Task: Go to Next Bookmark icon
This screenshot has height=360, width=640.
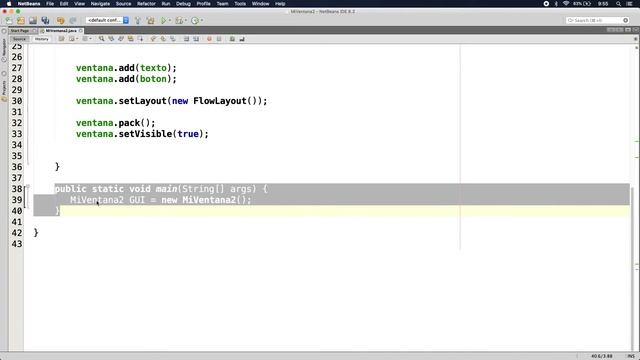Action: [163, 39]
